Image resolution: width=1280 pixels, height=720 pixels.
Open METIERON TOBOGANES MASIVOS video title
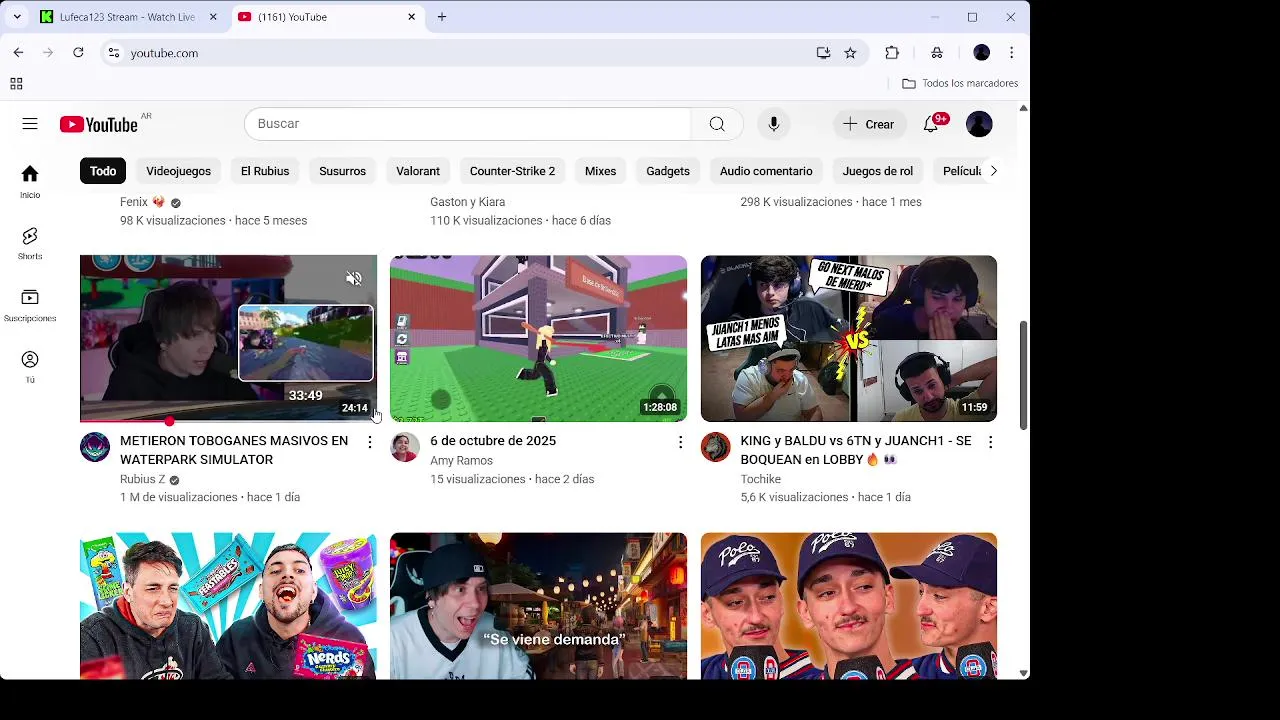(234, 450)
